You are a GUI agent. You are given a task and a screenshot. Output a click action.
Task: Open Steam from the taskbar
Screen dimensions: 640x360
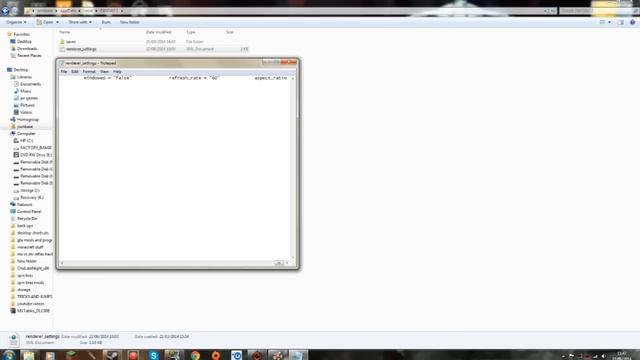tap(112, 356)
